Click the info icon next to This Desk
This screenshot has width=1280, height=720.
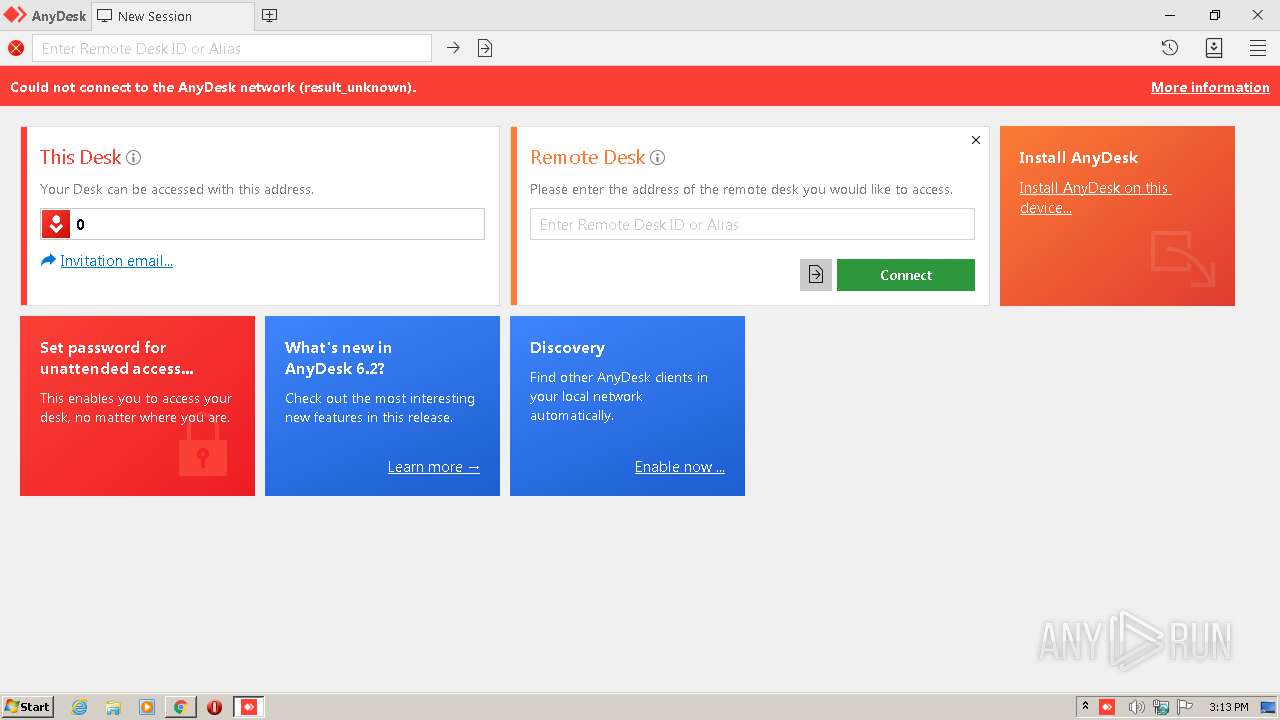tap(133, 157)
